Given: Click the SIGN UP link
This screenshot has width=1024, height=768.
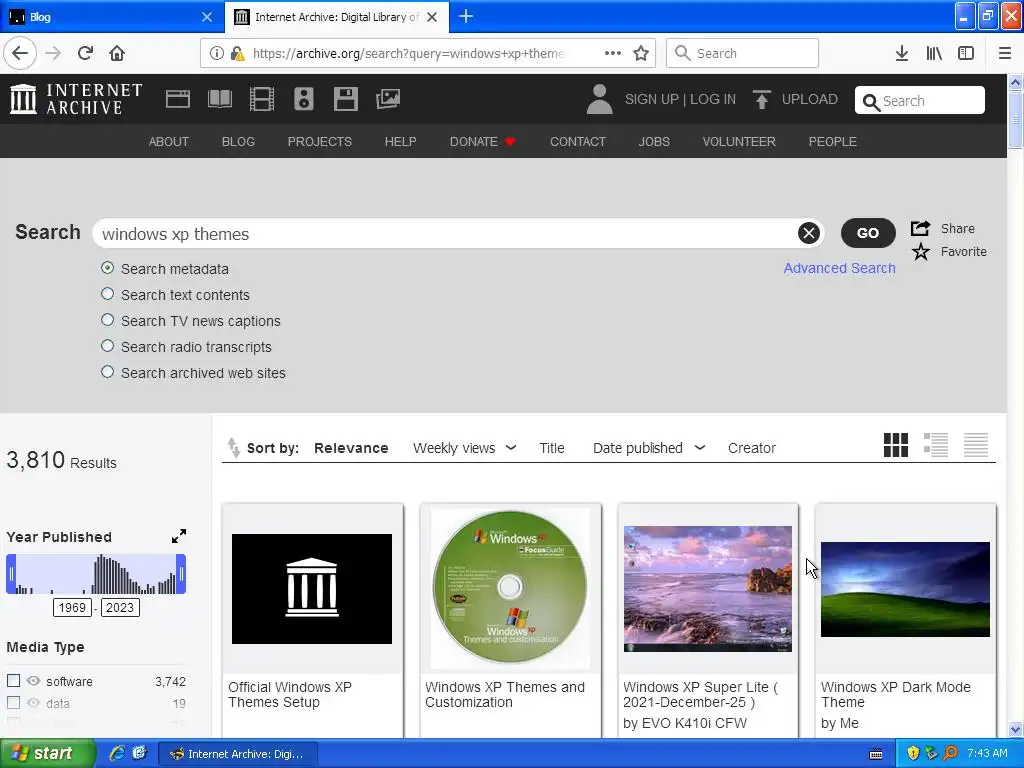Looking at the screenshot, I should [x=651, y=99].
